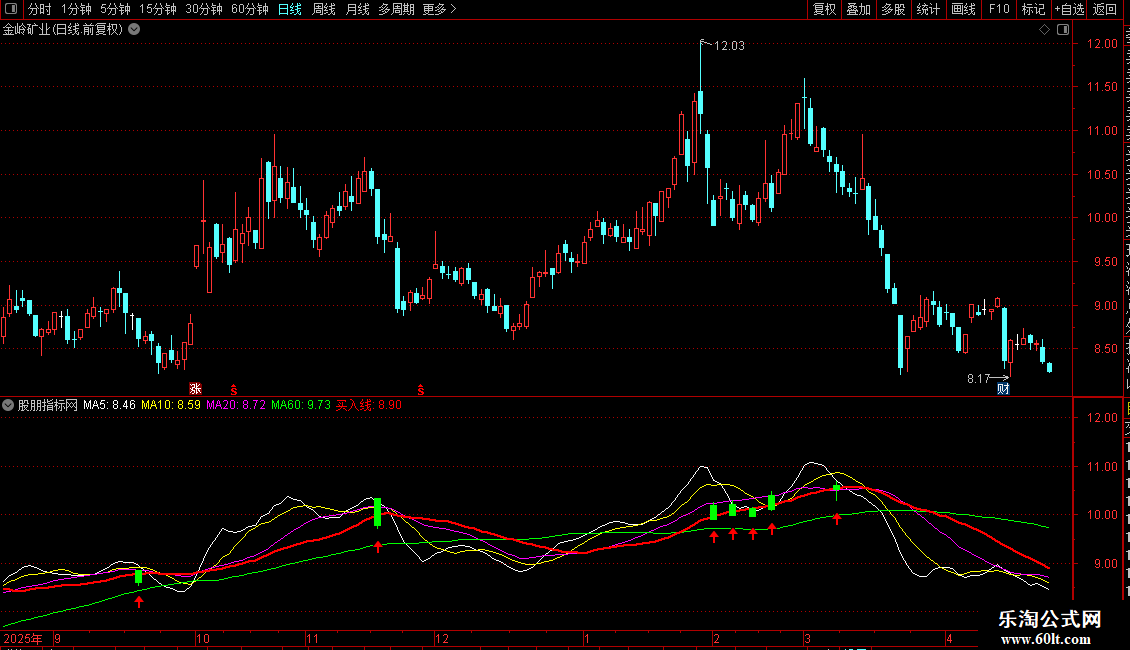The height and width of the screenshot is (650, 1130).
Task: Click the 12.03 high price flag
Action: point(729,45)
